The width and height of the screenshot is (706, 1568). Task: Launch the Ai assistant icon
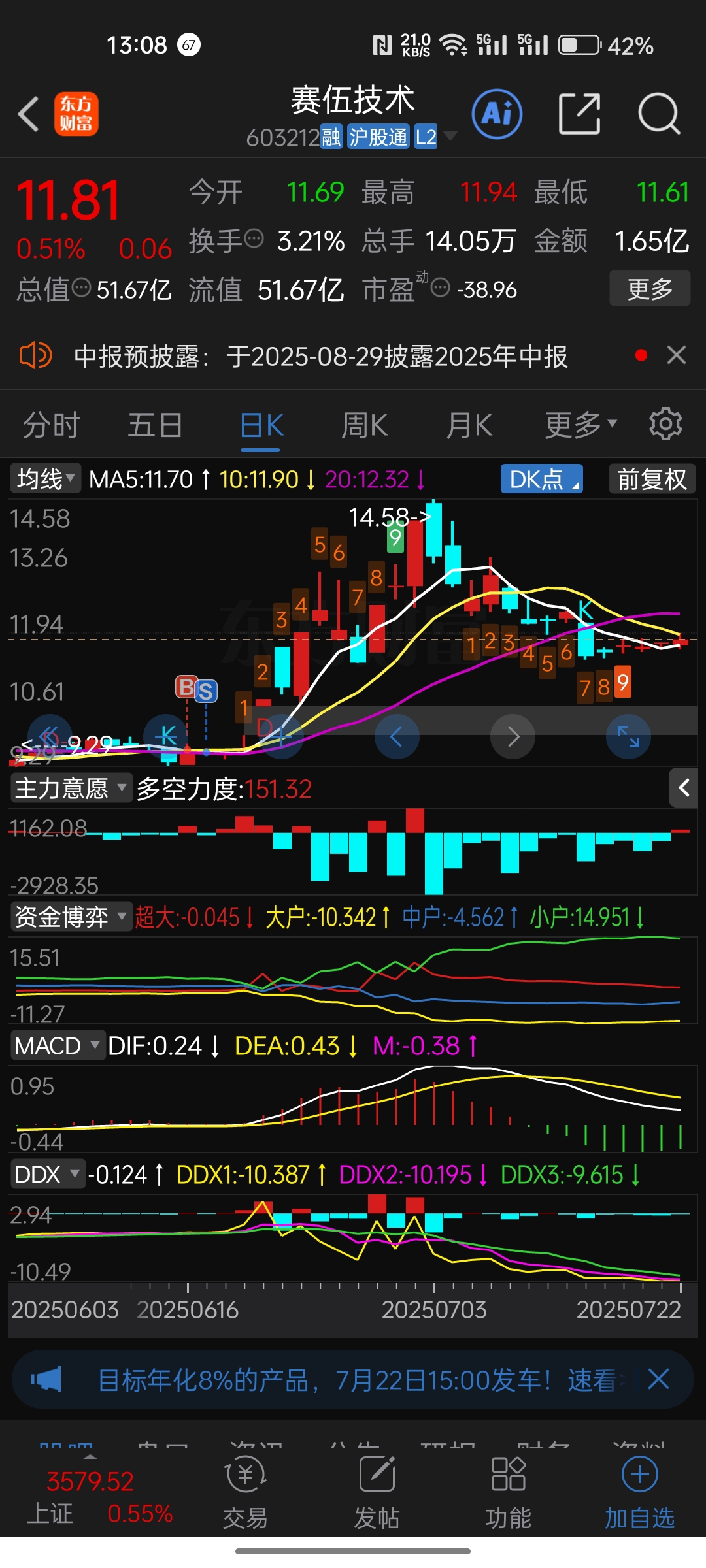click(497, 114)
